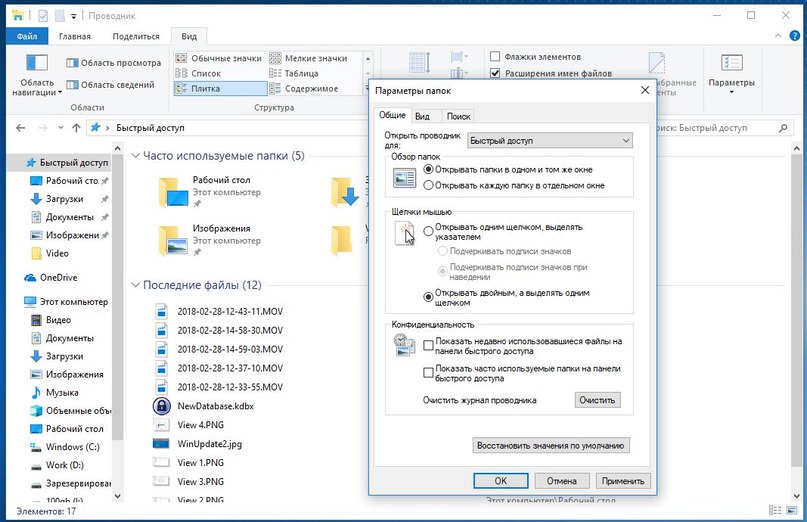This screenshot has width=807, height=522.
Task: Collapse Часто используемые папки group
Action: [135, 155]
